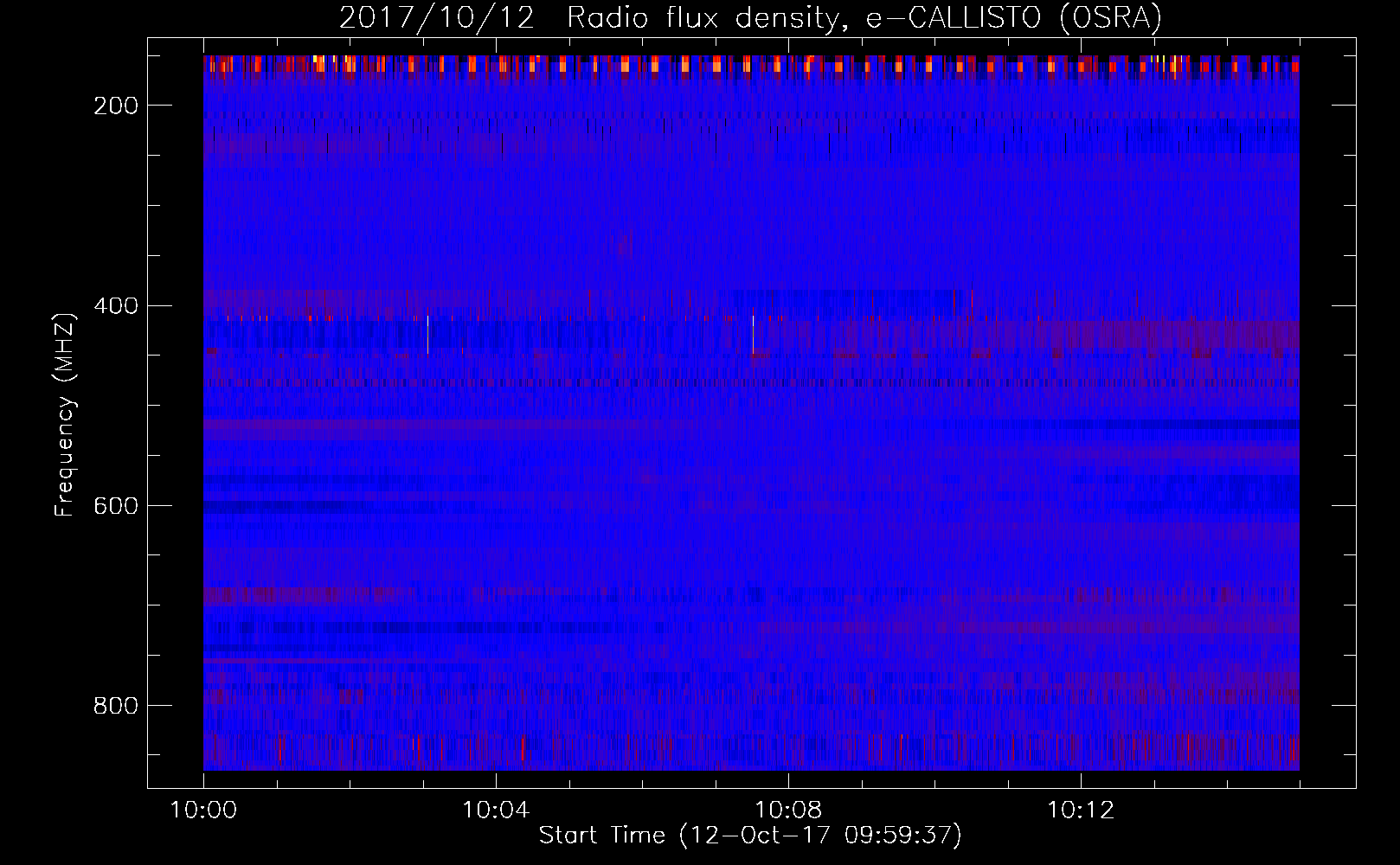This screenshot has height=865, width=1400.
Task: Select the 200 frequency tick label
Action: (115, 106)
